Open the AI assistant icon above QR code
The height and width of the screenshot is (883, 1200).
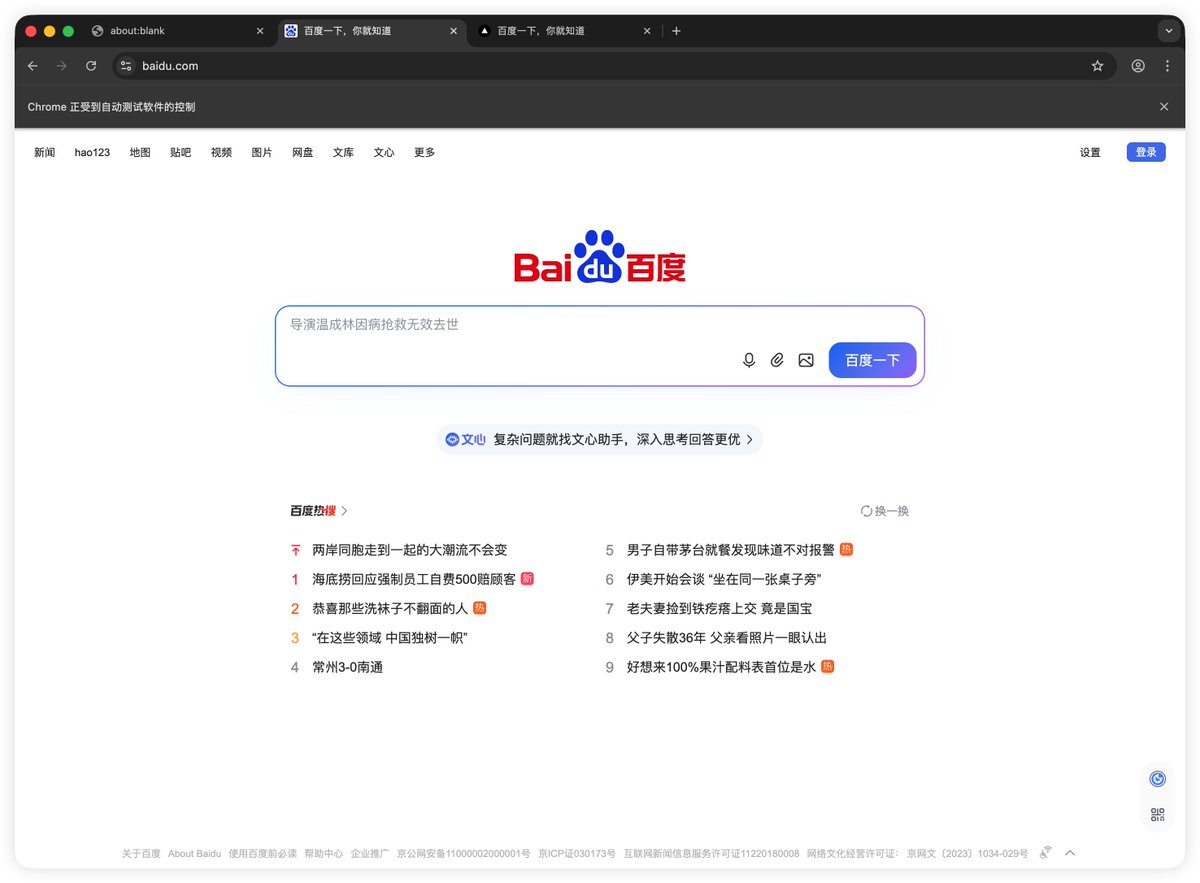pyautogui.click(x=1158, y=779)
